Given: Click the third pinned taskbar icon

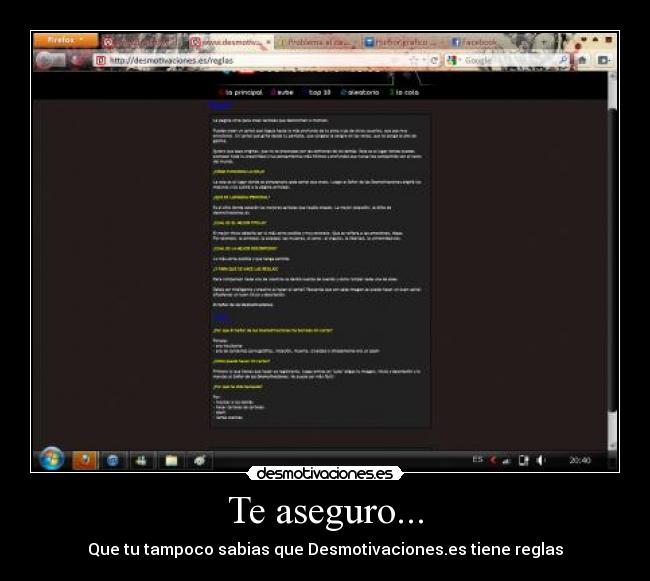Looking at the screenshot, I should 141,460.
